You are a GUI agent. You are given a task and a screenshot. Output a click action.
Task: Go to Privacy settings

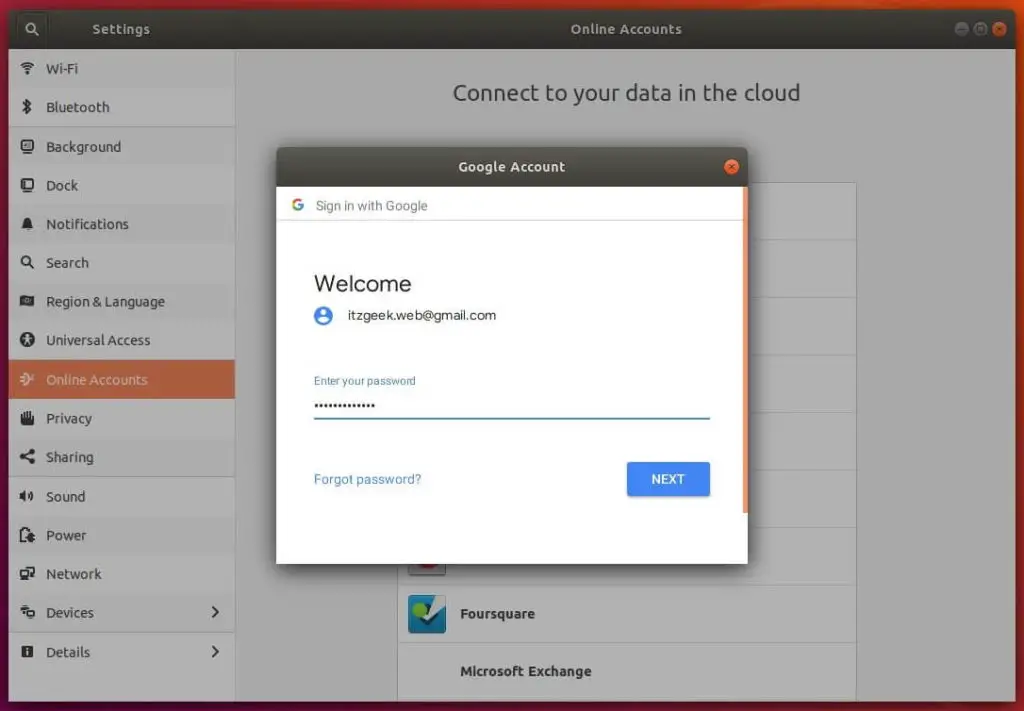coord(122,419)
